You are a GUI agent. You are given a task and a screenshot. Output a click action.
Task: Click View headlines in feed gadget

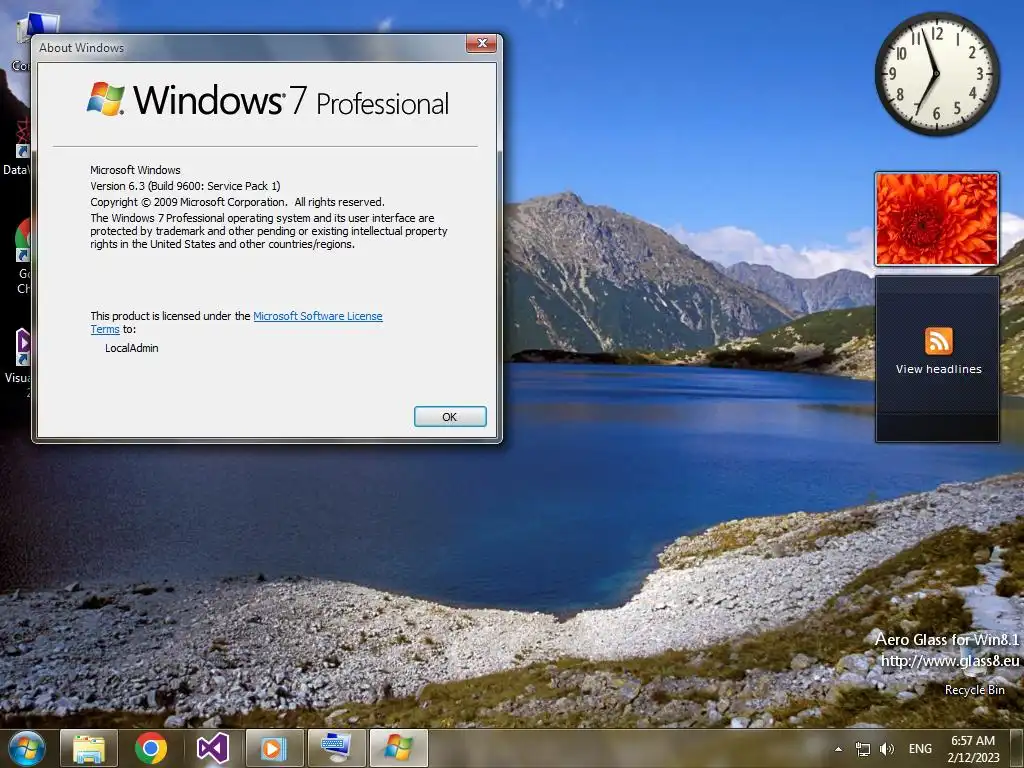pos(938,369)
